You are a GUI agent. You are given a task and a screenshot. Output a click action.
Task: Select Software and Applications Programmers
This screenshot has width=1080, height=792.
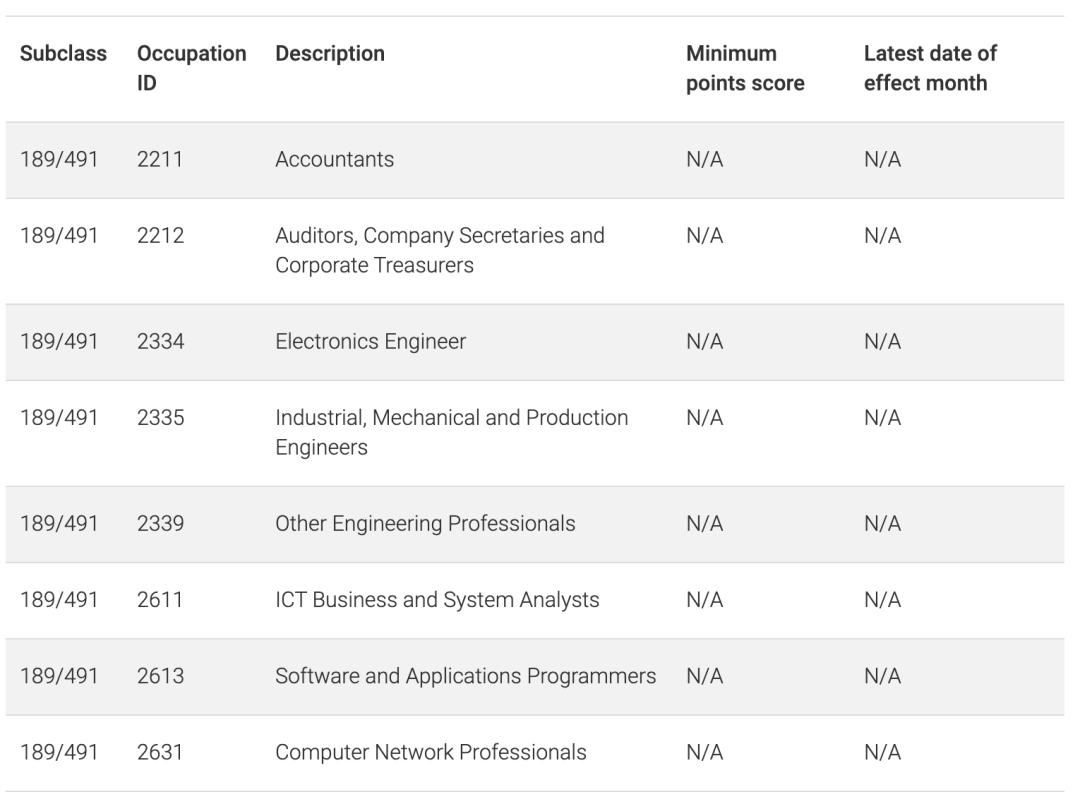466,676
